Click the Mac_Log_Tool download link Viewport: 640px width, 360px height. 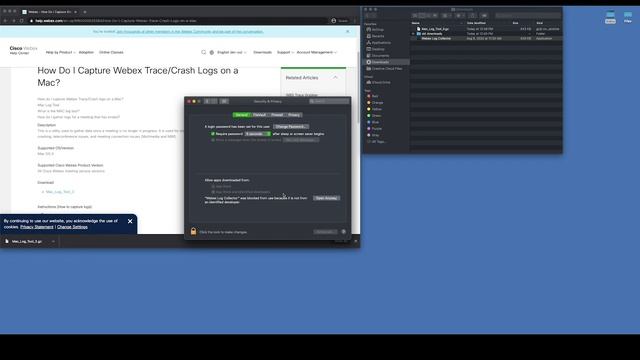coord(60,192)
